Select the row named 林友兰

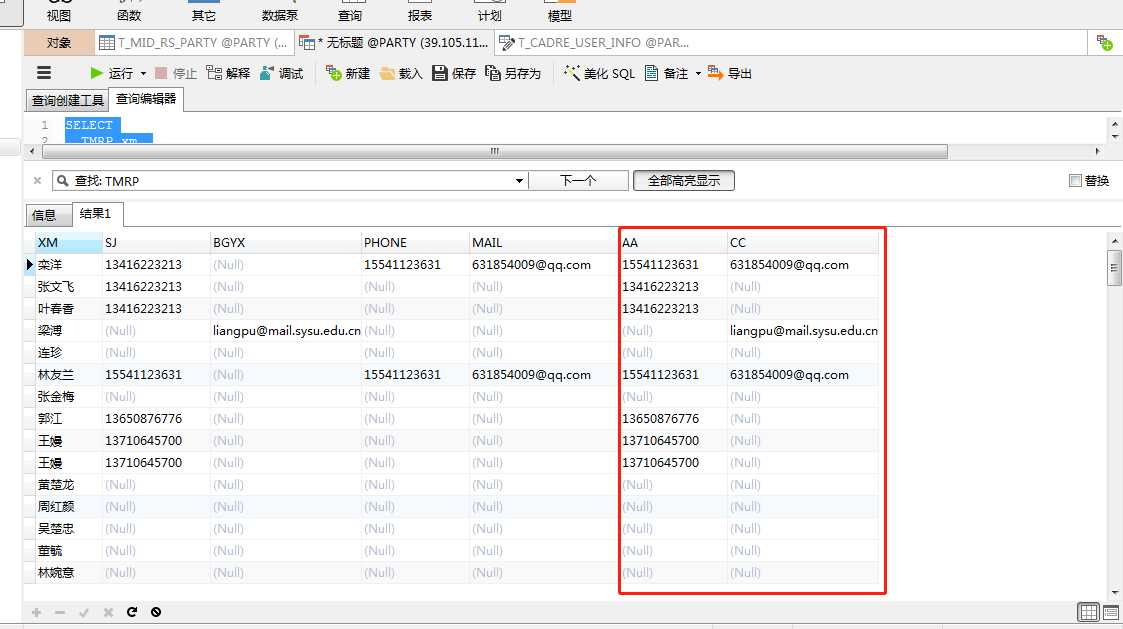coord(56,375)
